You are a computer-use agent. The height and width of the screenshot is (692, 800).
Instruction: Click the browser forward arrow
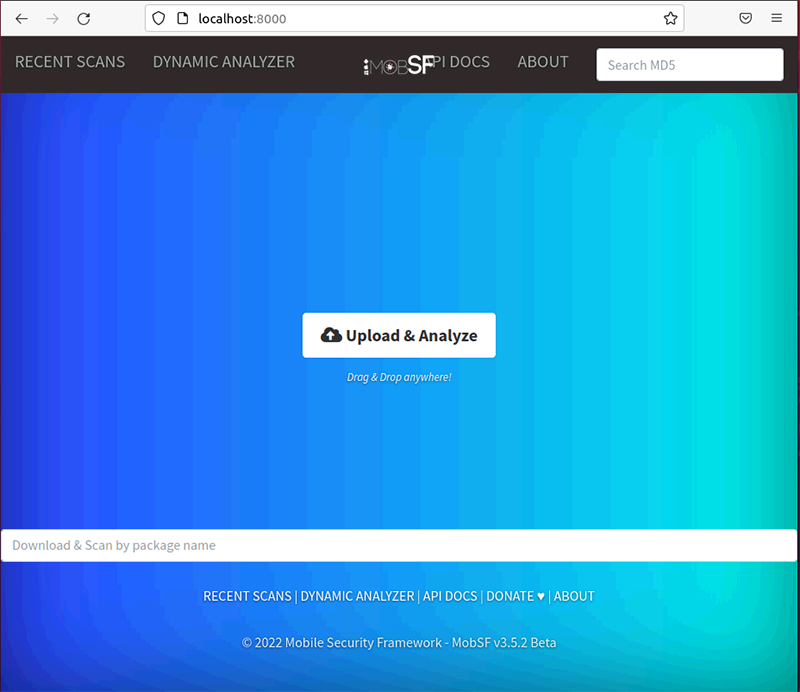[x=53, y=19]
